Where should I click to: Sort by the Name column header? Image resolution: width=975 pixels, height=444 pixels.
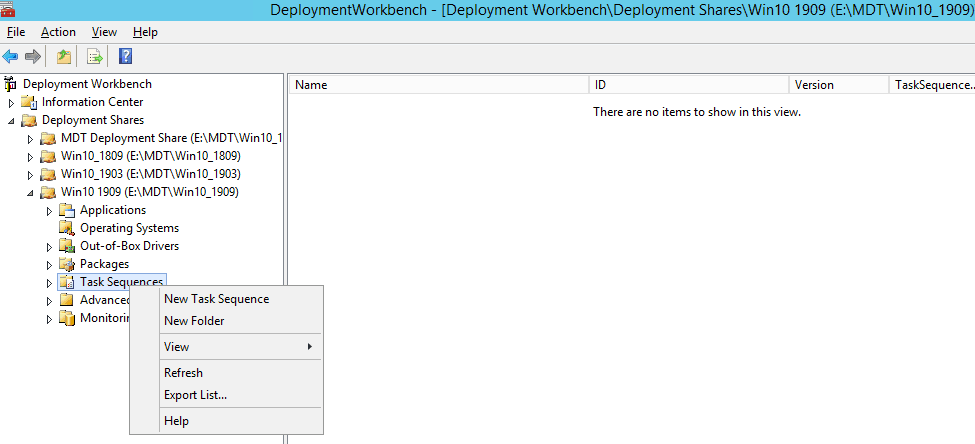(x=439, y=85)
